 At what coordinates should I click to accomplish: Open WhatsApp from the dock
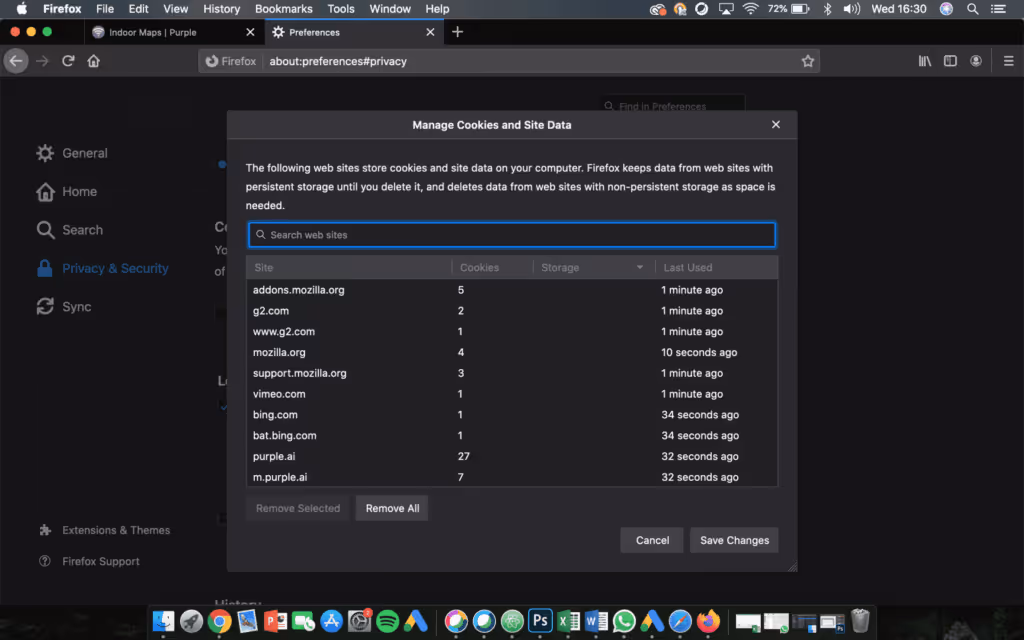coord(624,621)
